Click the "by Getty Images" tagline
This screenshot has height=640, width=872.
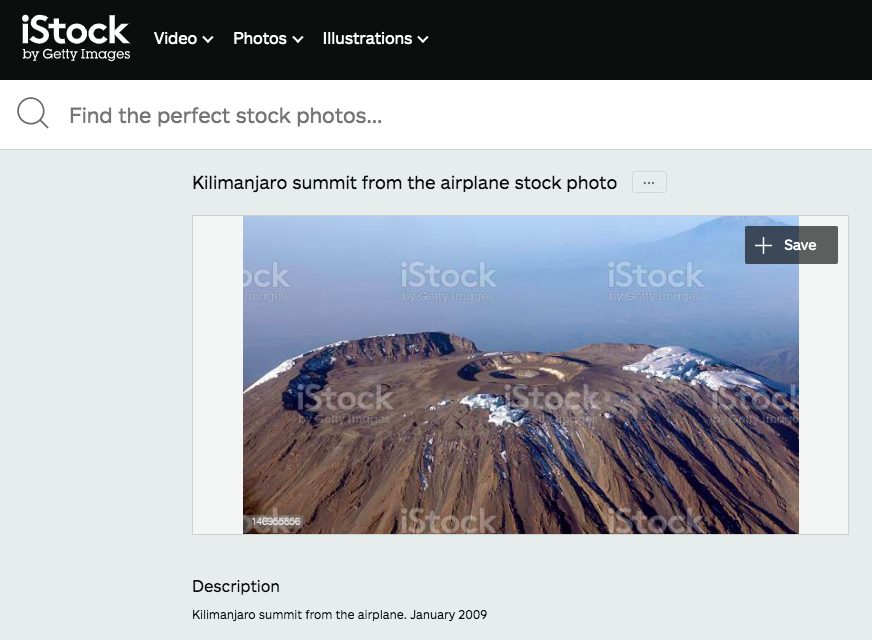coord(76,54)
